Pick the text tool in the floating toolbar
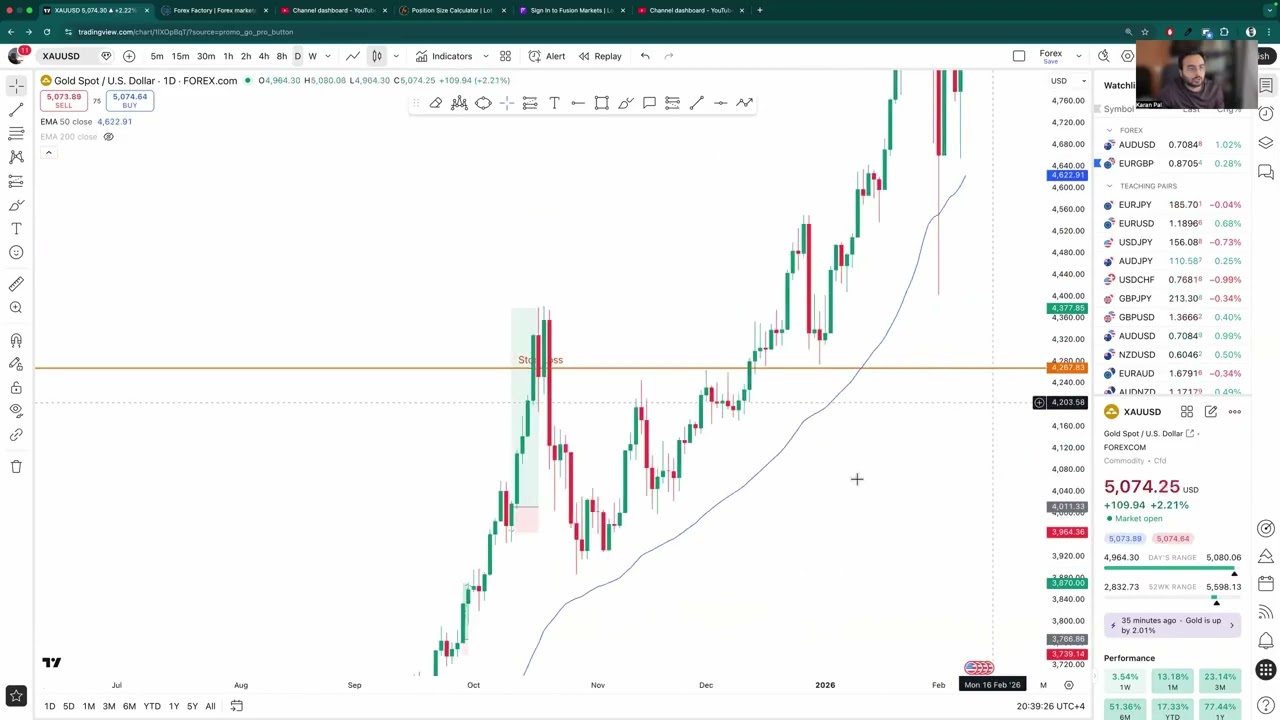The height and width of the screenshot is (720, 1280). click(x=554, y=103)
